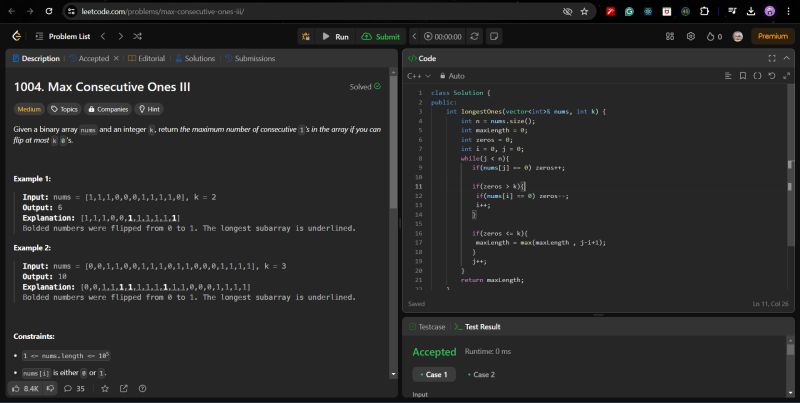Select the Case 2 test case

tap(481, 374)
